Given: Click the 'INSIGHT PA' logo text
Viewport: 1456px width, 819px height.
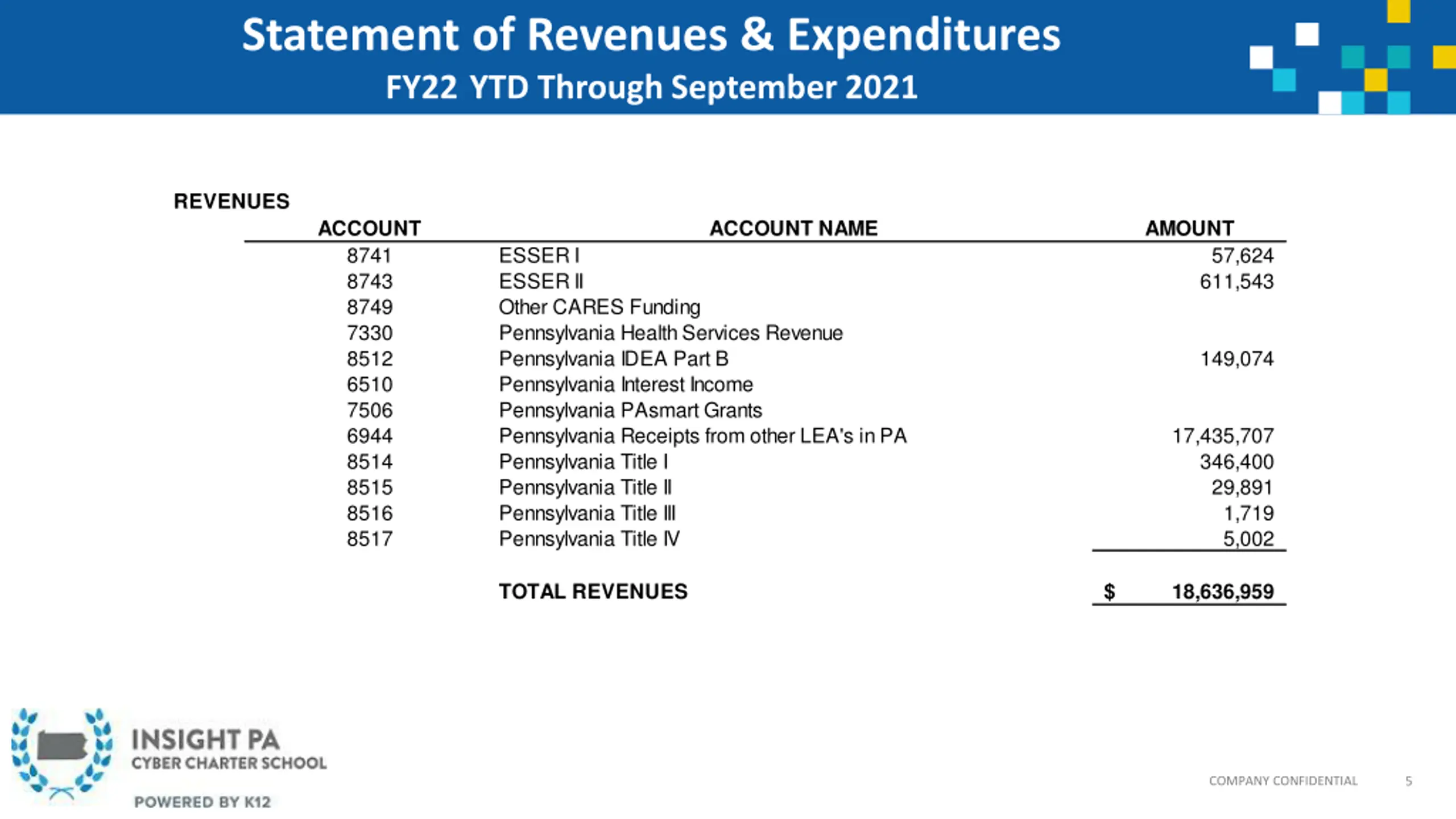Looking at the screenshot, I should (x=206, y=740).
